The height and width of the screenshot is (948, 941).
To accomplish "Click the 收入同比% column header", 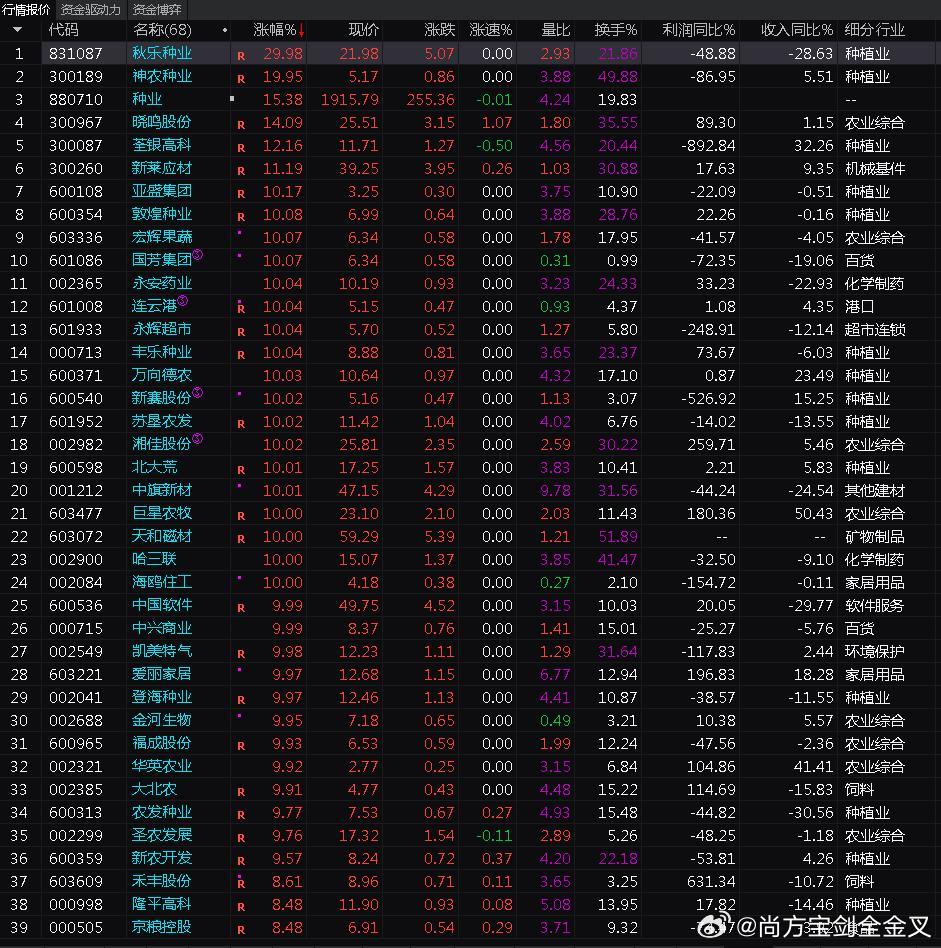I will [797, 30].
